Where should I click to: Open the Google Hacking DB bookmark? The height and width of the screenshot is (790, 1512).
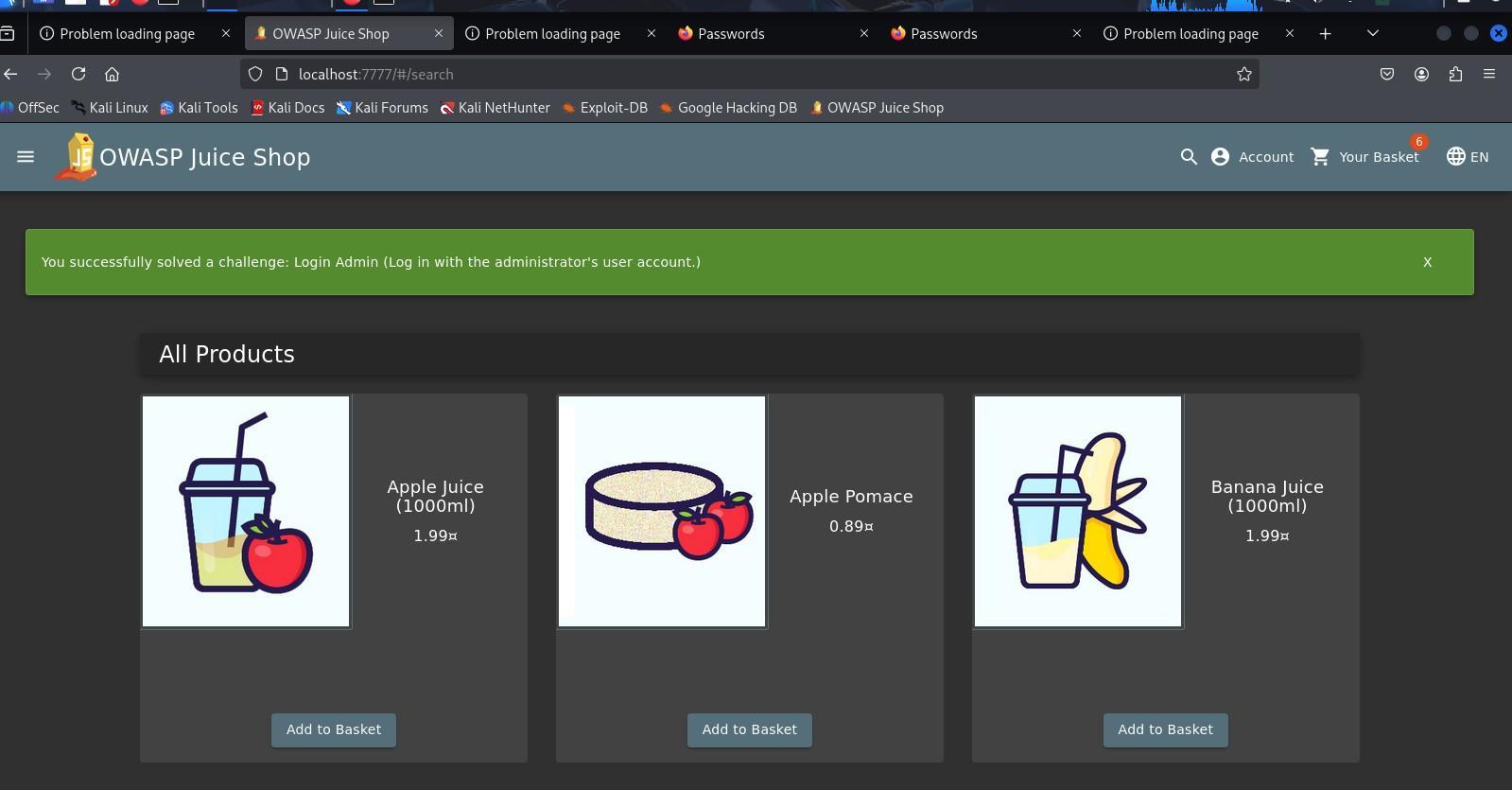(x=728, y=108)
